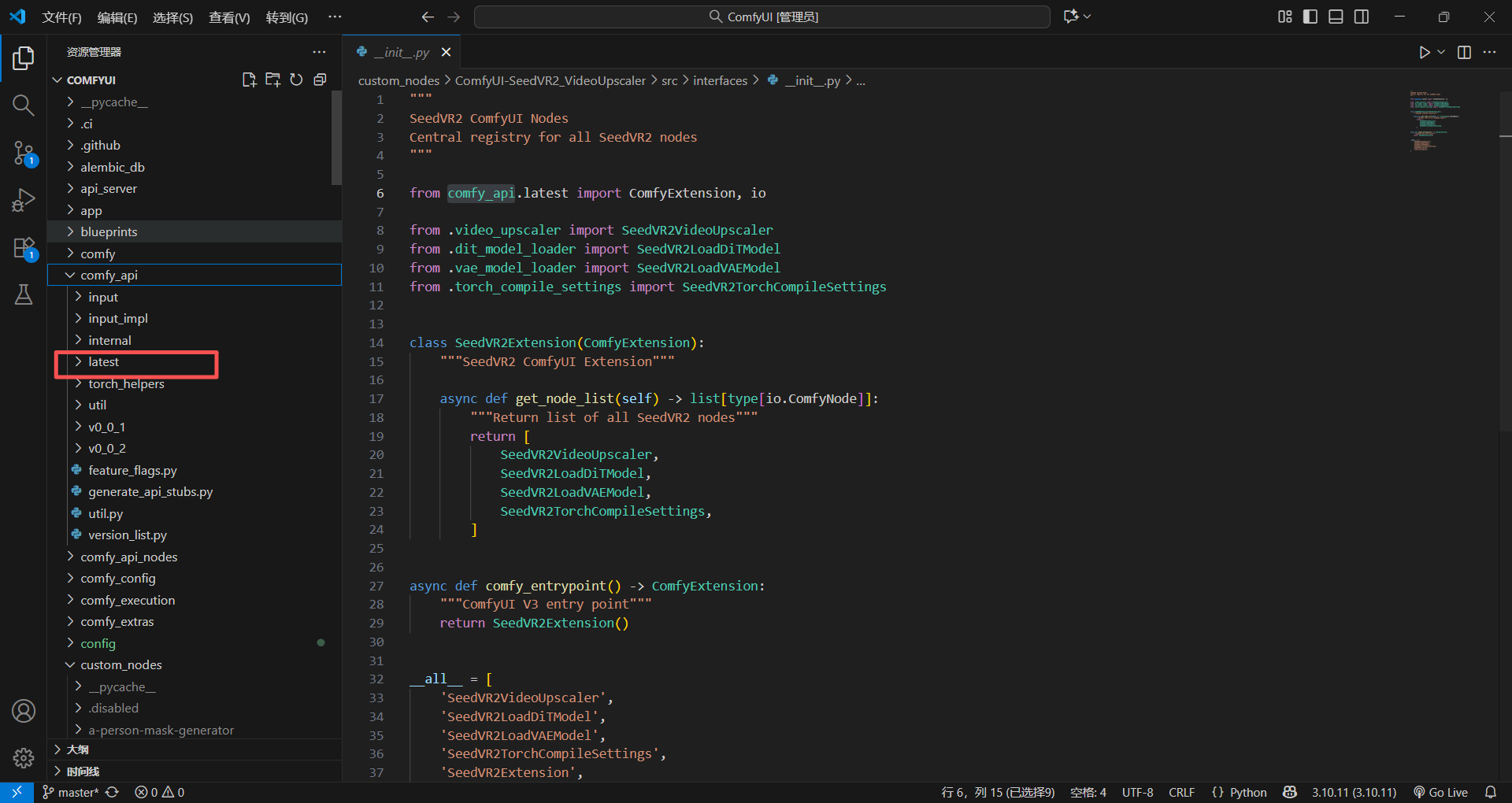Open the Copilot chat icon
Screen dimensions: 1512x803
pyautogui.click(x=1072, y=17)
